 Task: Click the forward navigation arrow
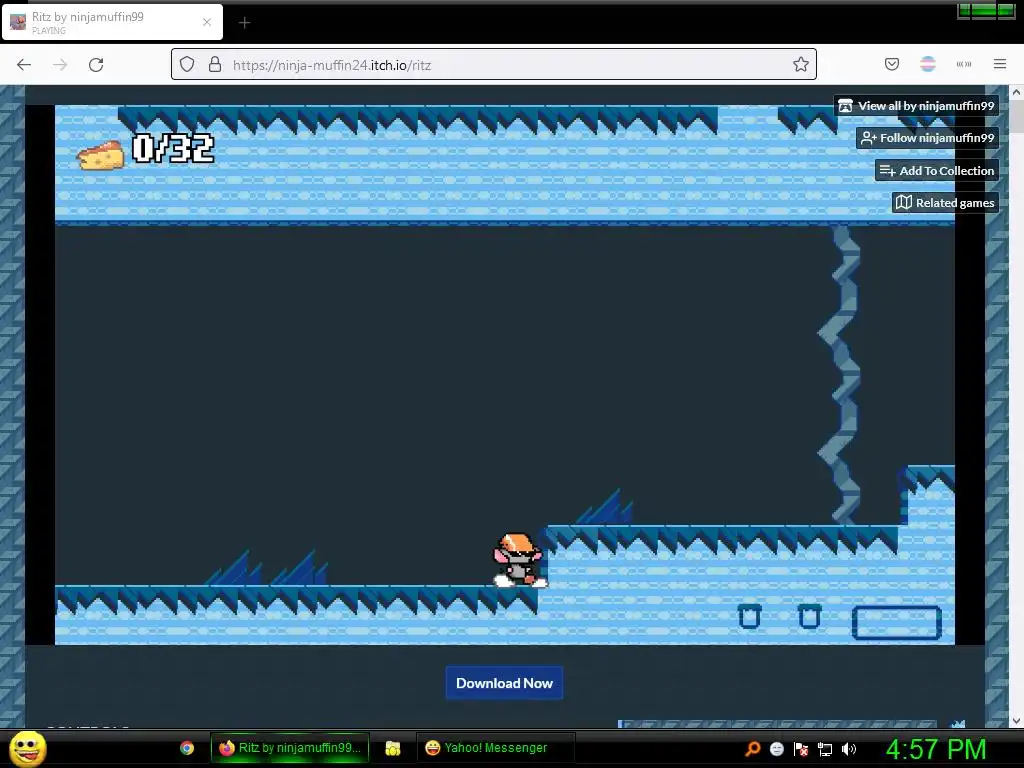[x=60, y=65]
